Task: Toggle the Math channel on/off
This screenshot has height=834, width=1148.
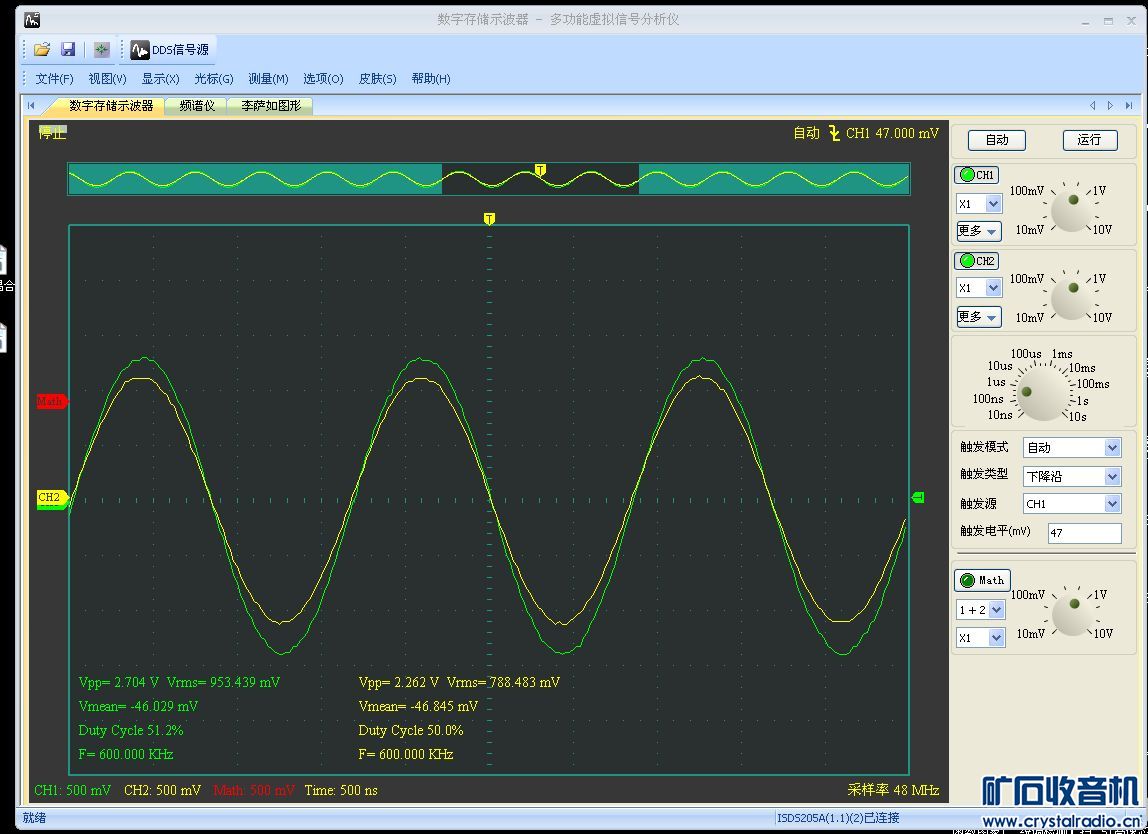Action: [982, 580]
